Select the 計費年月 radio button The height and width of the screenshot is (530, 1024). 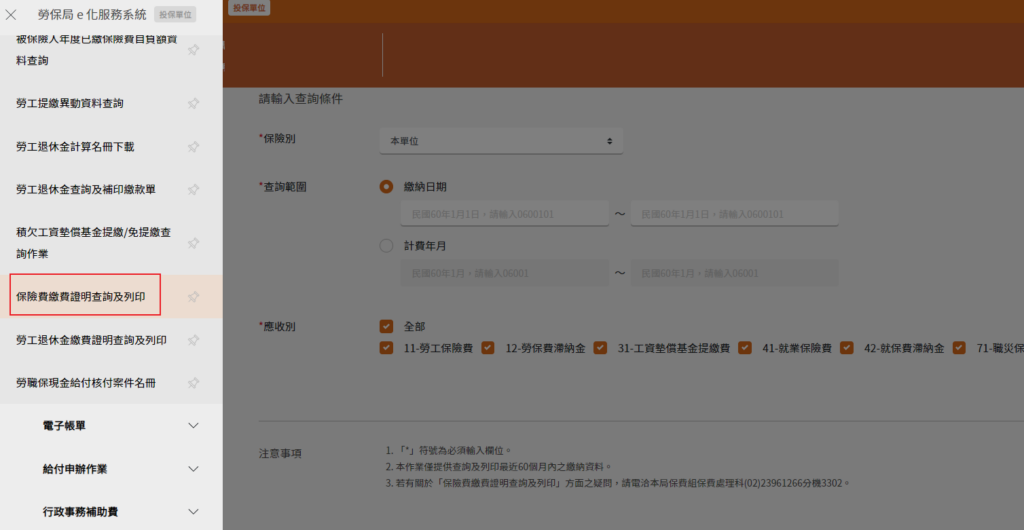tap(386, 245)
